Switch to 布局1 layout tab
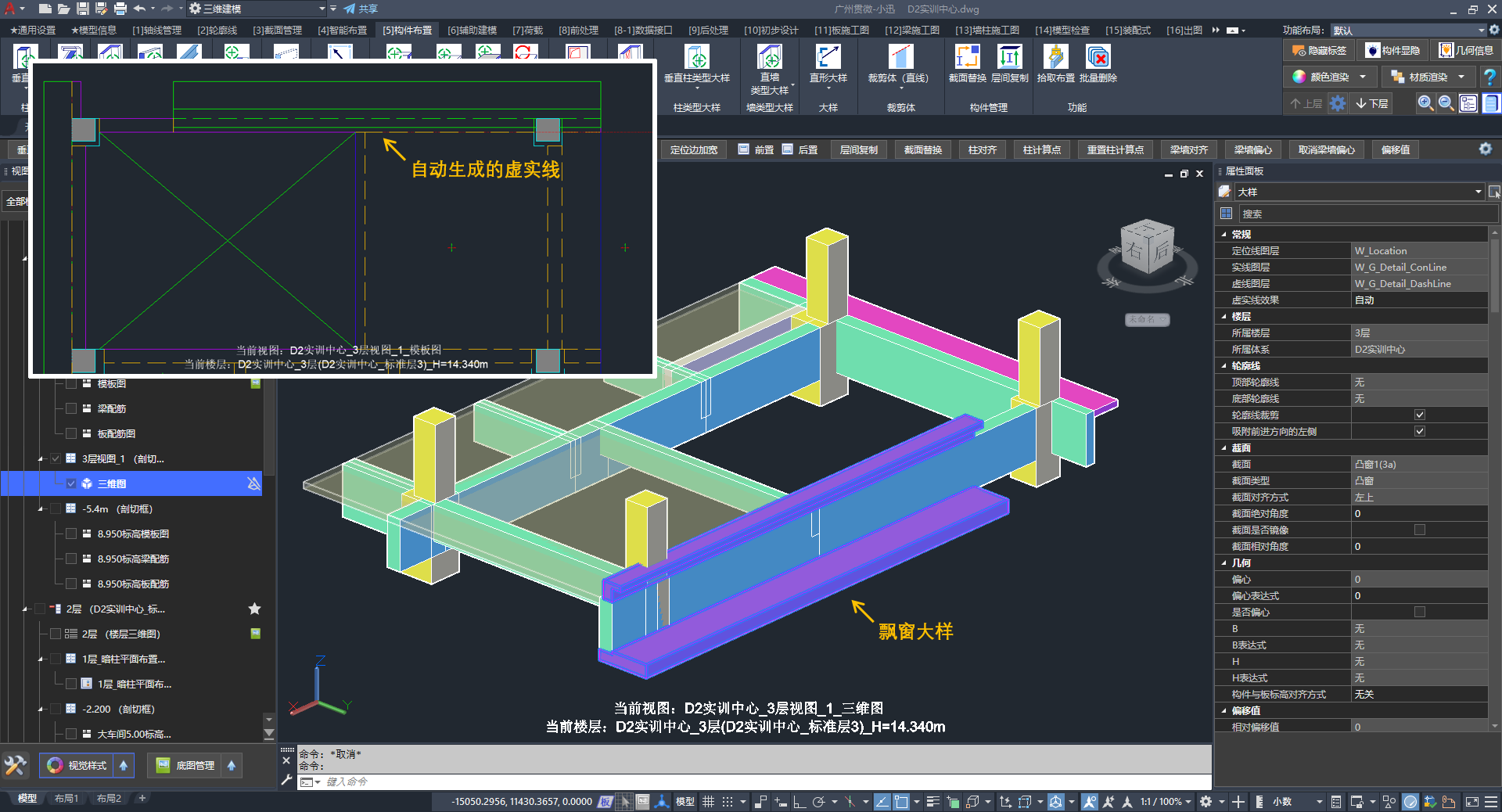1502x812 pixels. point(66,799)
